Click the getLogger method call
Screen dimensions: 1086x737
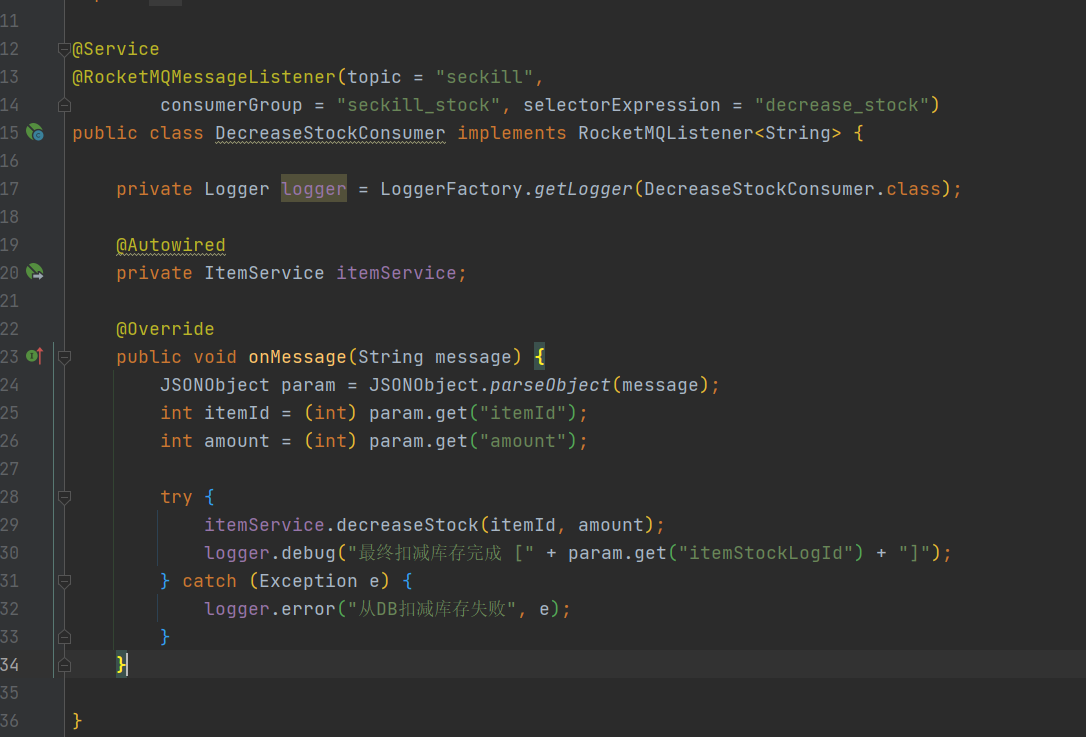[x=583, y=189]
